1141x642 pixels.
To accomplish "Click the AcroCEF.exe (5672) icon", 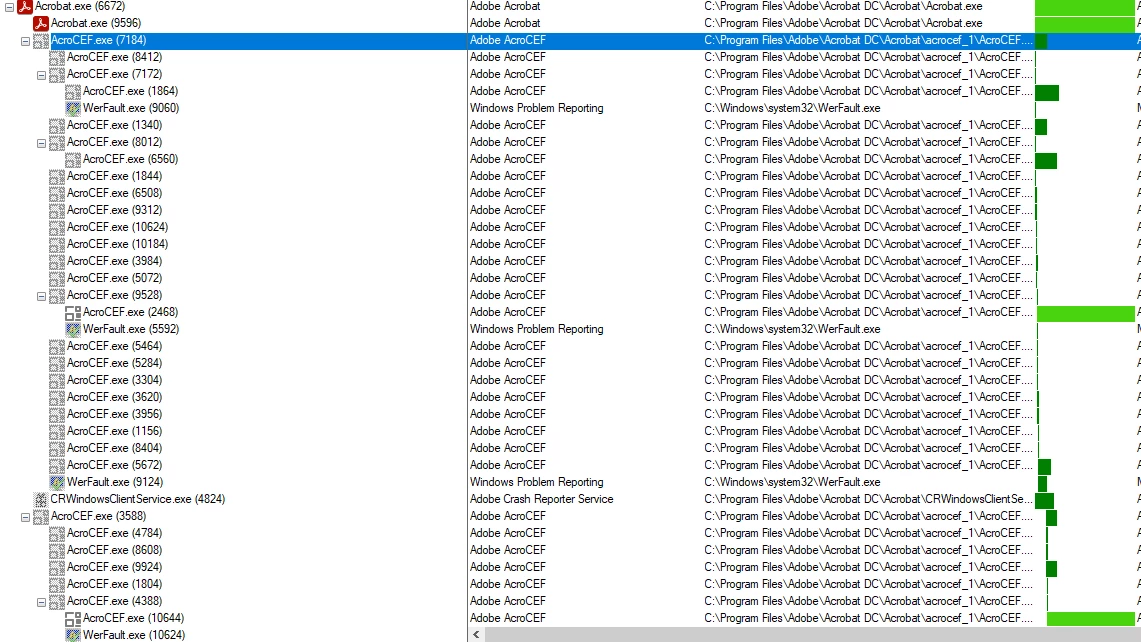I will click(57, 466).
